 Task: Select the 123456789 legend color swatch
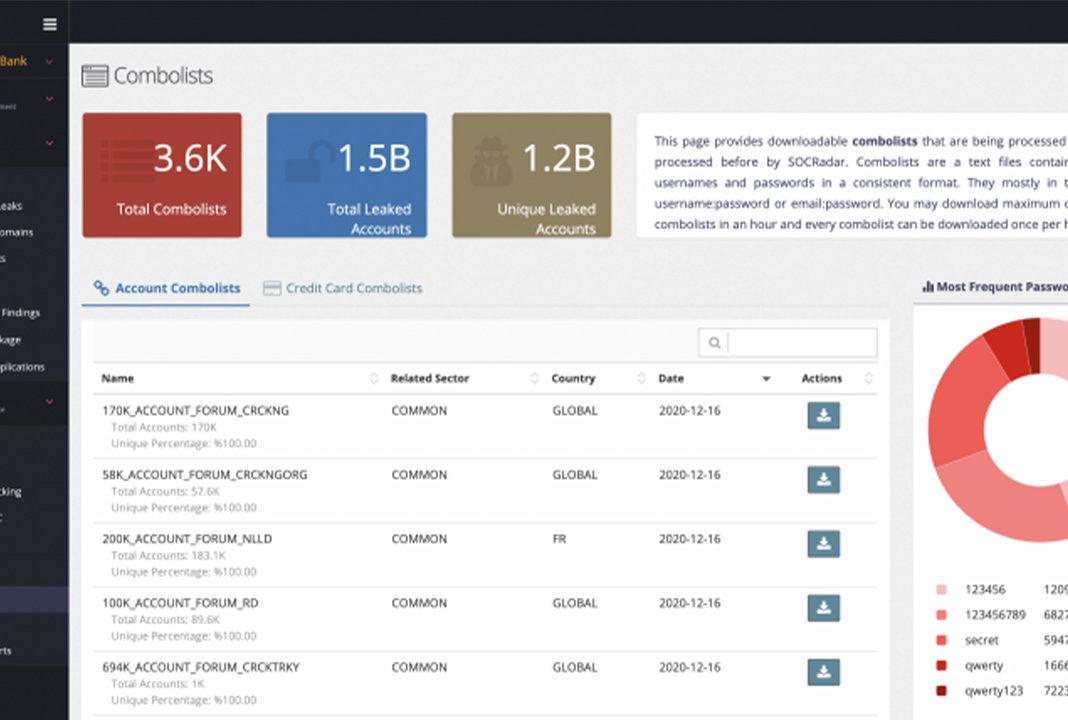[x=941, y=614]
